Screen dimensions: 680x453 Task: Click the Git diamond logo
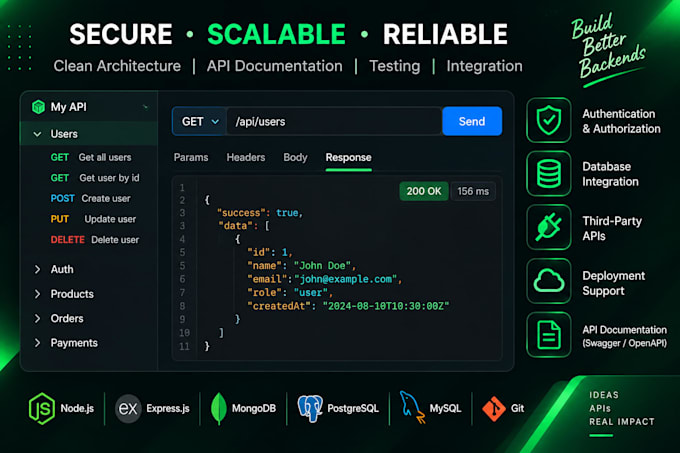pos(494,409)
